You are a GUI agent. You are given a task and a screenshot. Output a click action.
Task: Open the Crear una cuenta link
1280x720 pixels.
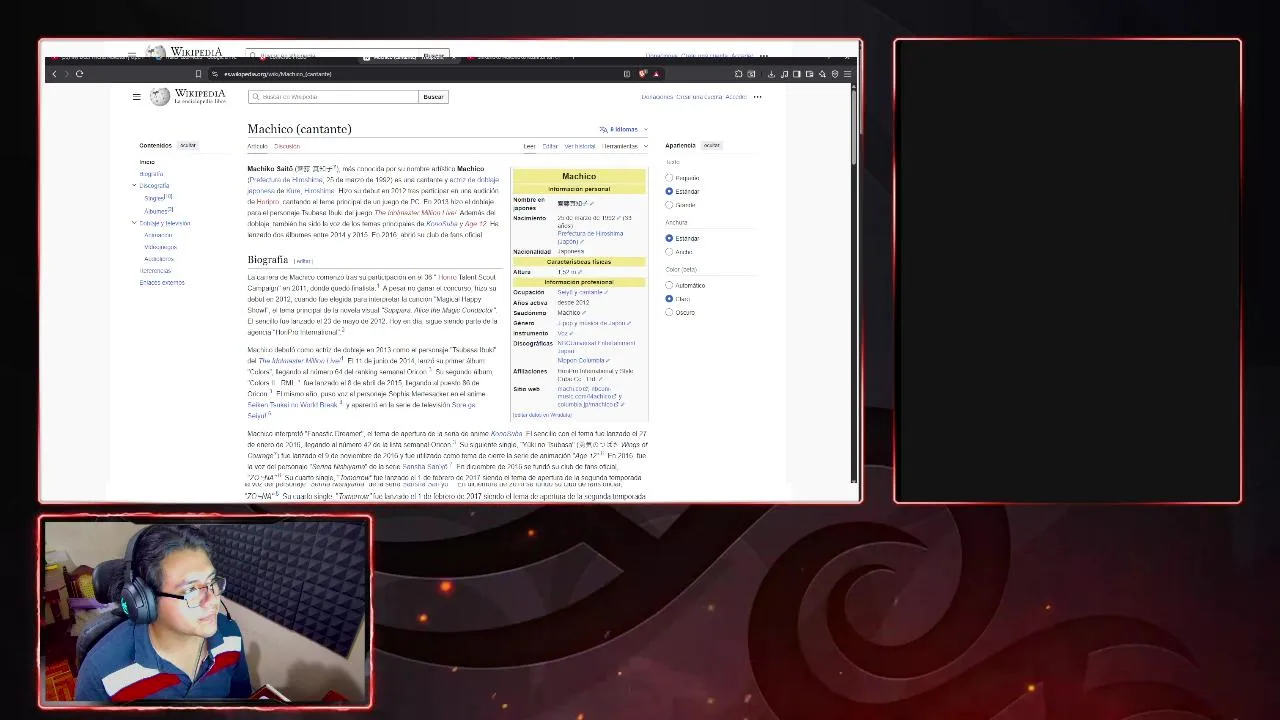click(699, 97)
